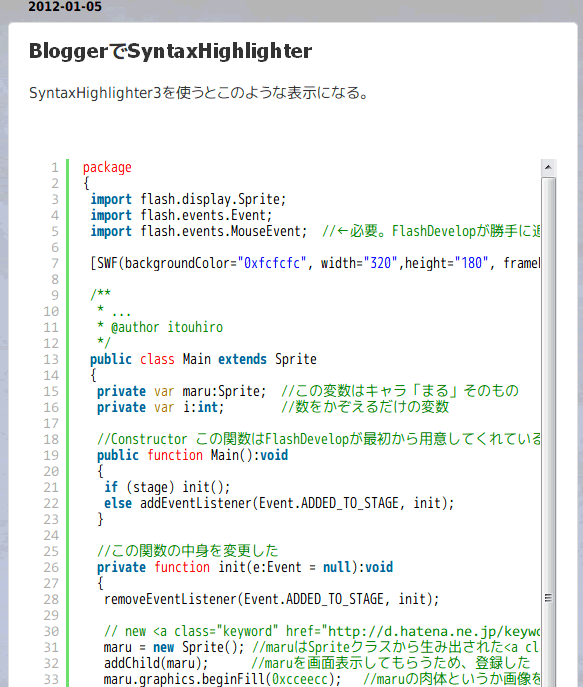Click line number 19 in gutter
The width and height of the screenshot is (583, 687).
51,456
